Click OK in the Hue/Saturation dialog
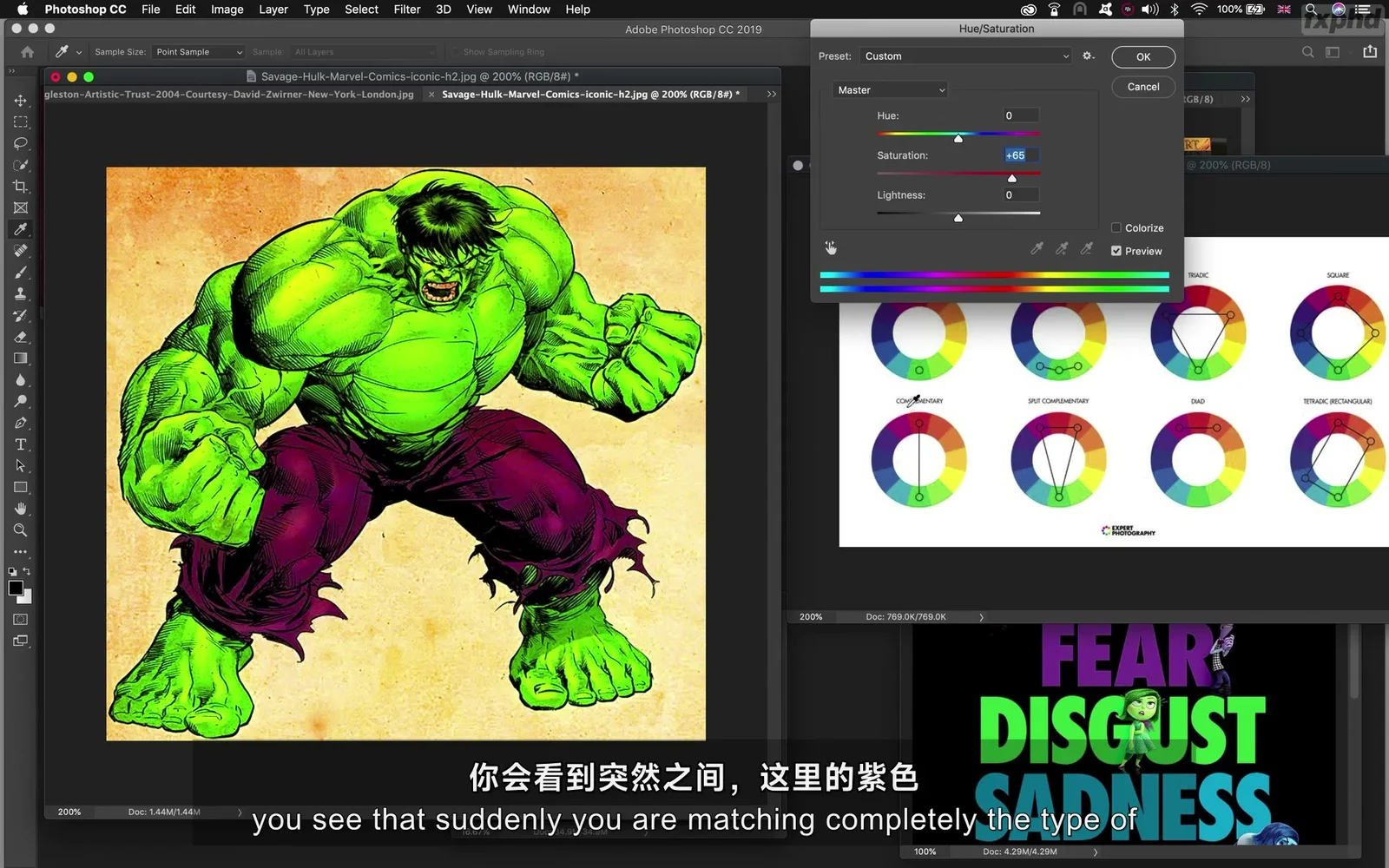The height and width of the screenshot is (868, 1389). (1143, 57)
